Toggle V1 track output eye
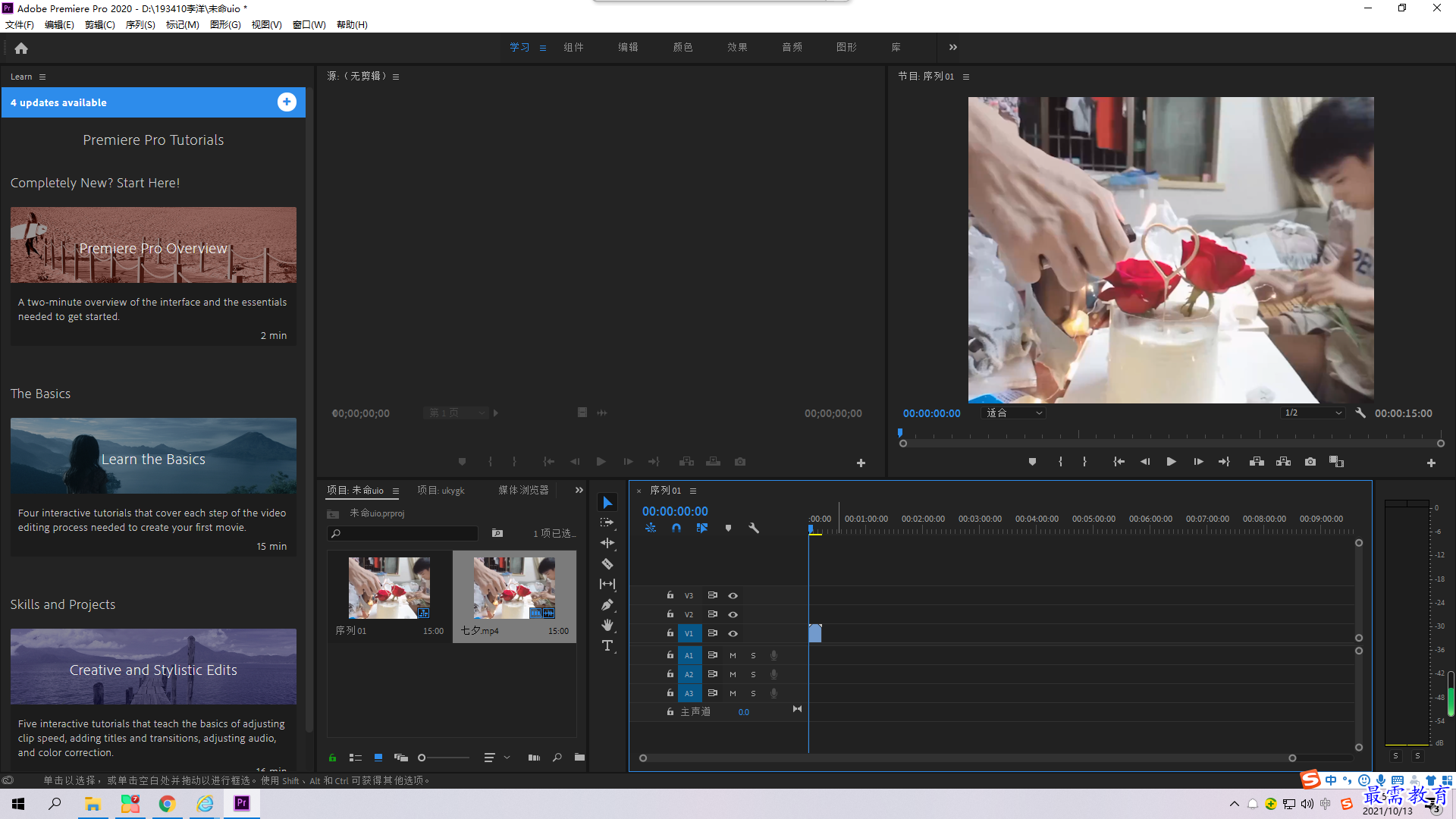The image size is (1456, 819). click(x=733, y=633)
